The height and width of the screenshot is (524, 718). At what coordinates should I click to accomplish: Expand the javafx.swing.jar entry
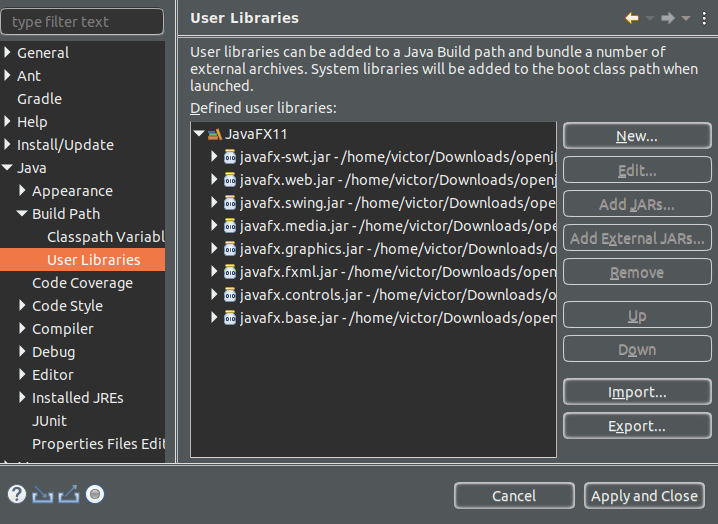[214, 202]
